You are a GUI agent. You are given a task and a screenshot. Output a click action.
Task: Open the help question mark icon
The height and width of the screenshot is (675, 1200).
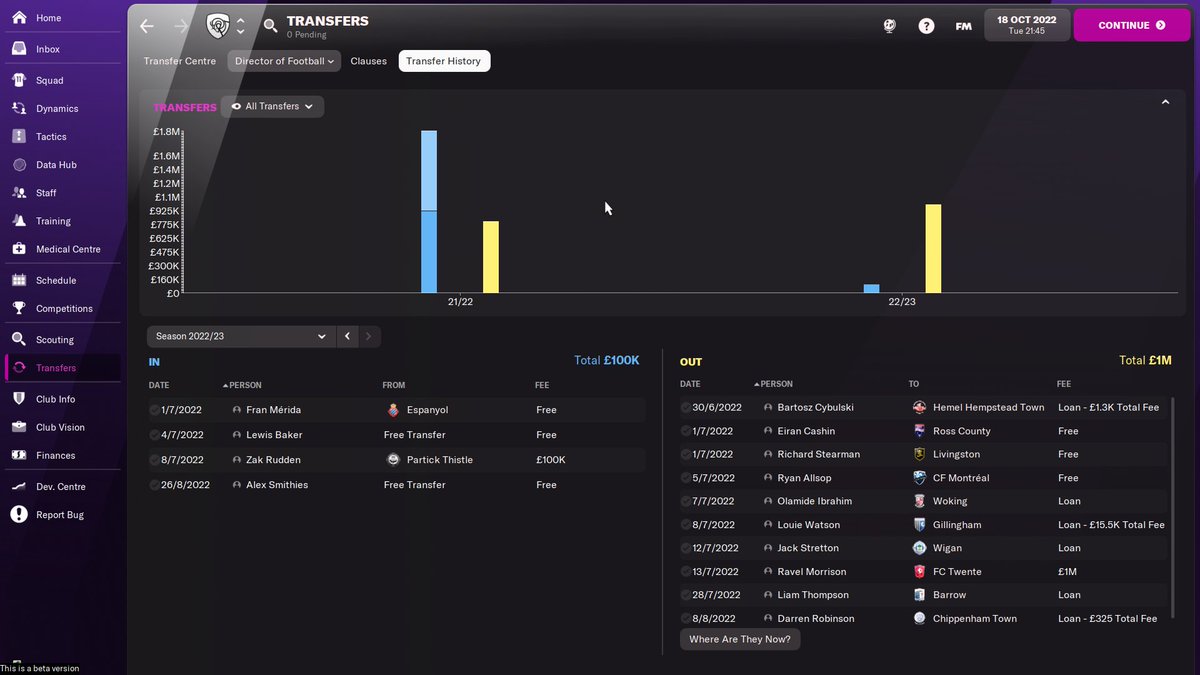(926, 26)
